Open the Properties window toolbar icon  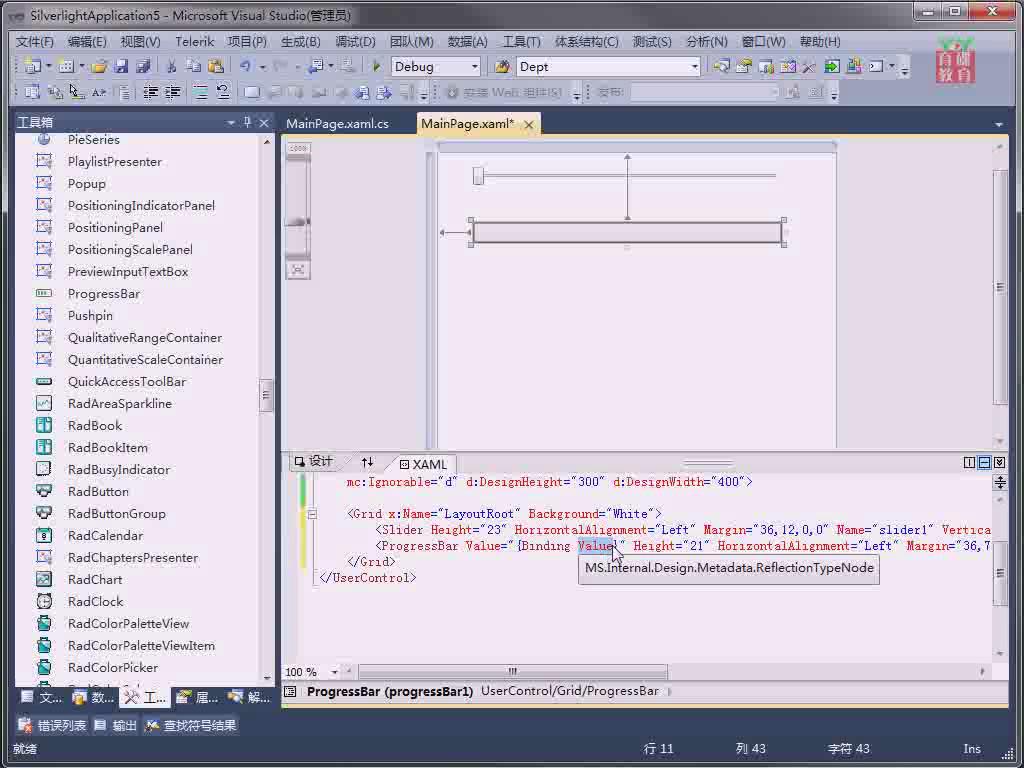click(744, 67)
